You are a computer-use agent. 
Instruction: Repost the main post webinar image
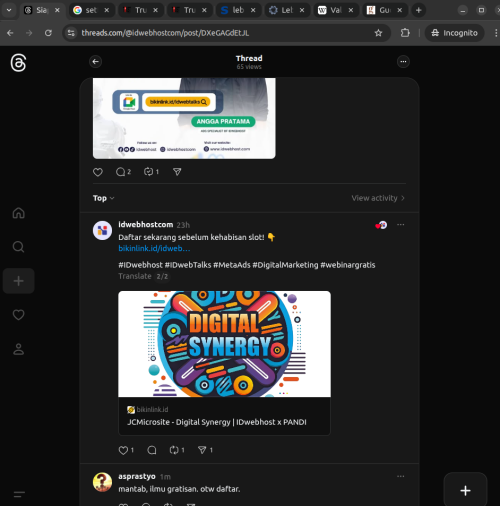(x=151, y=172)
